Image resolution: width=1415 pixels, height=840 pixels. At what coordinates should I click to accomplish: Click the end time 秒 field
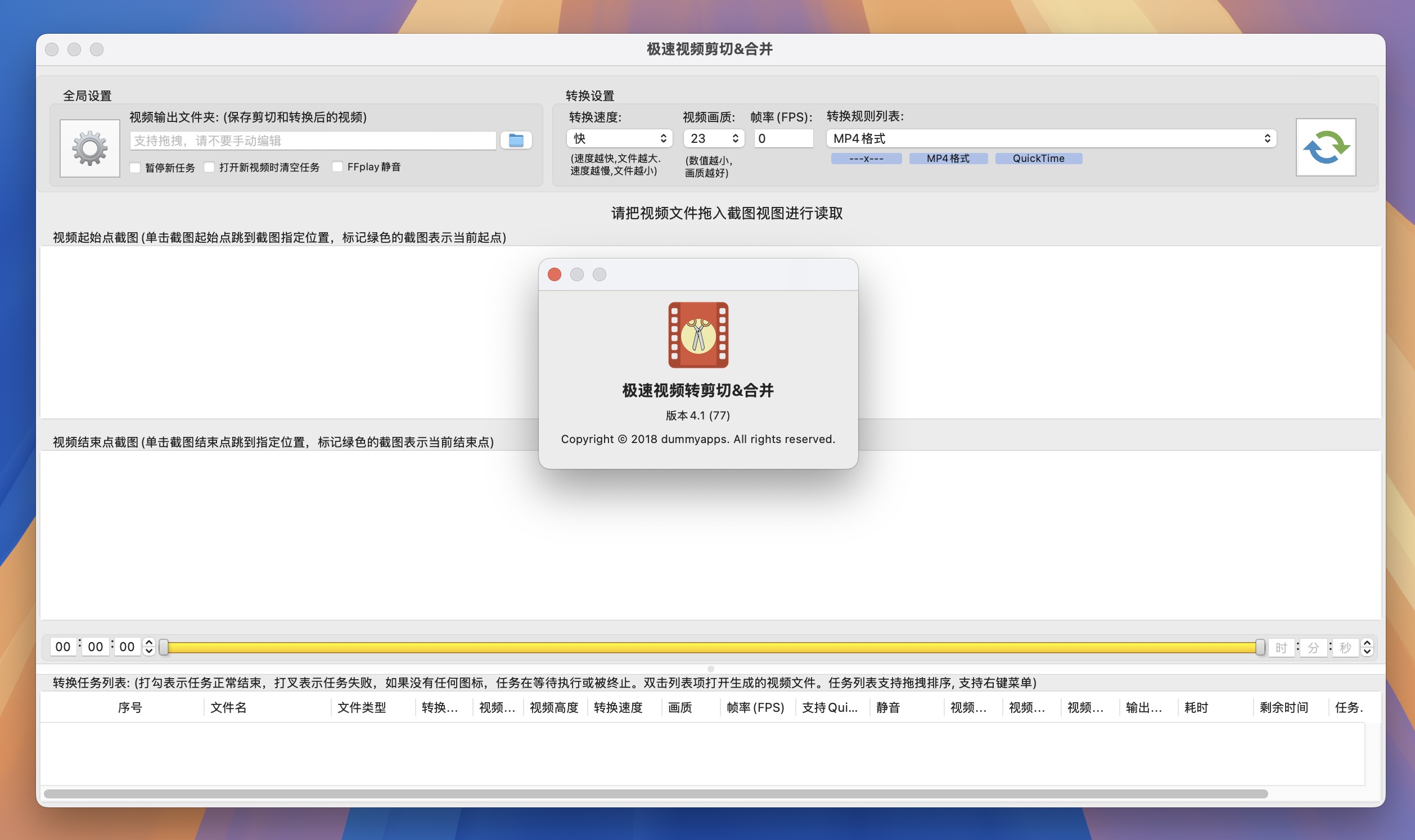(1345, 647)
